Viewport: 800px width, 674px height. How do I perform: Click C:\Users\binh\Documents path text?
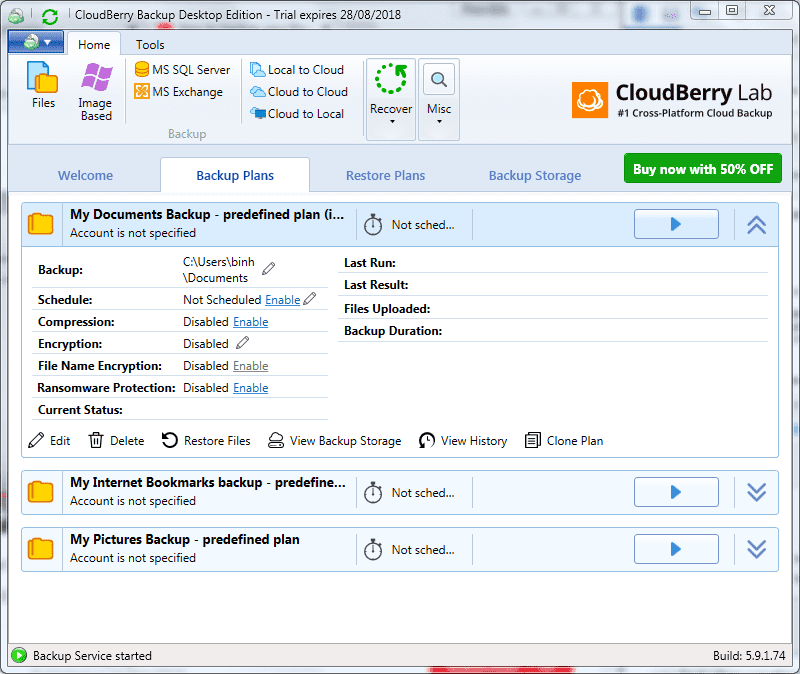219,270
